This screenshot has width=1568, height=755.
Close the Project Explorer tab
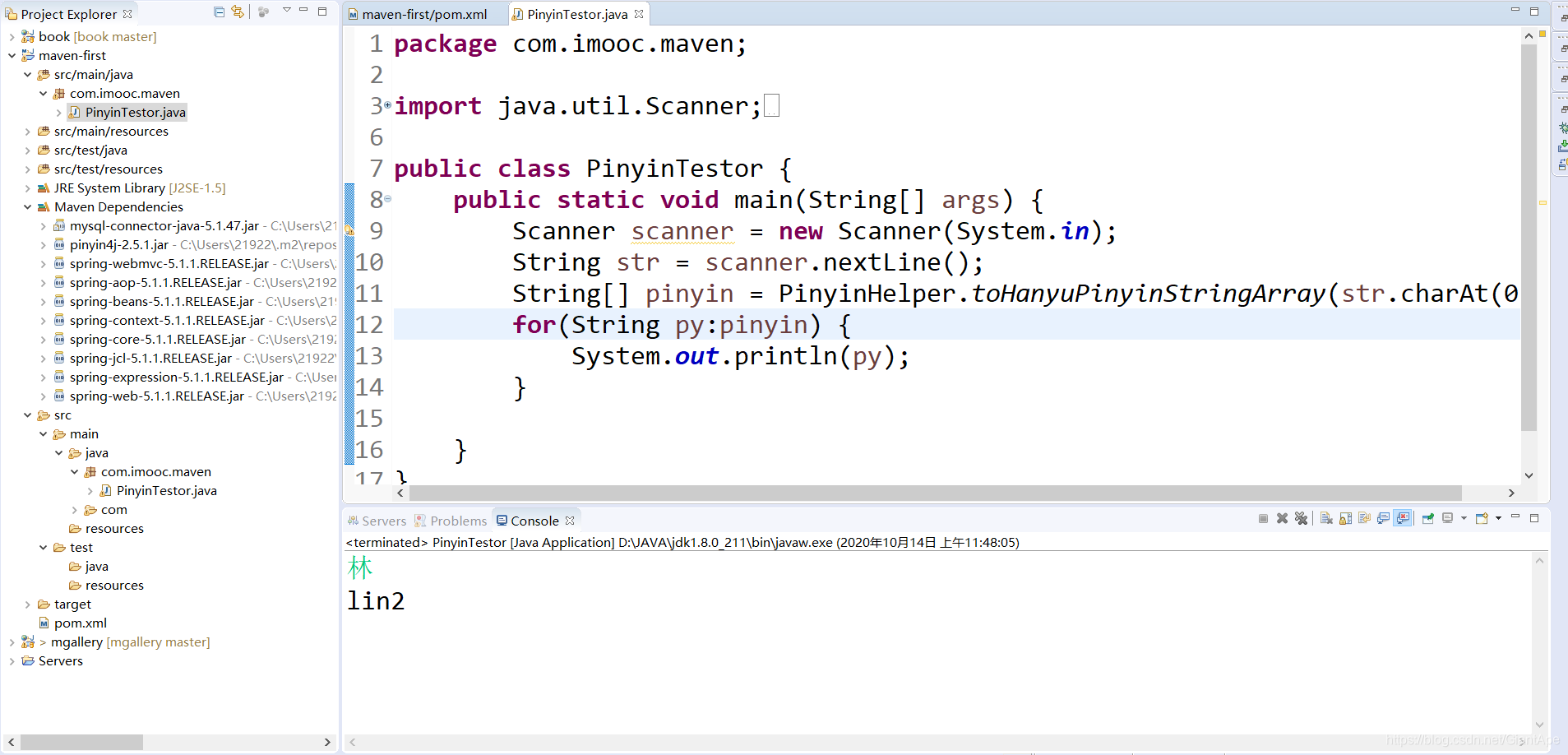[127, 14]
